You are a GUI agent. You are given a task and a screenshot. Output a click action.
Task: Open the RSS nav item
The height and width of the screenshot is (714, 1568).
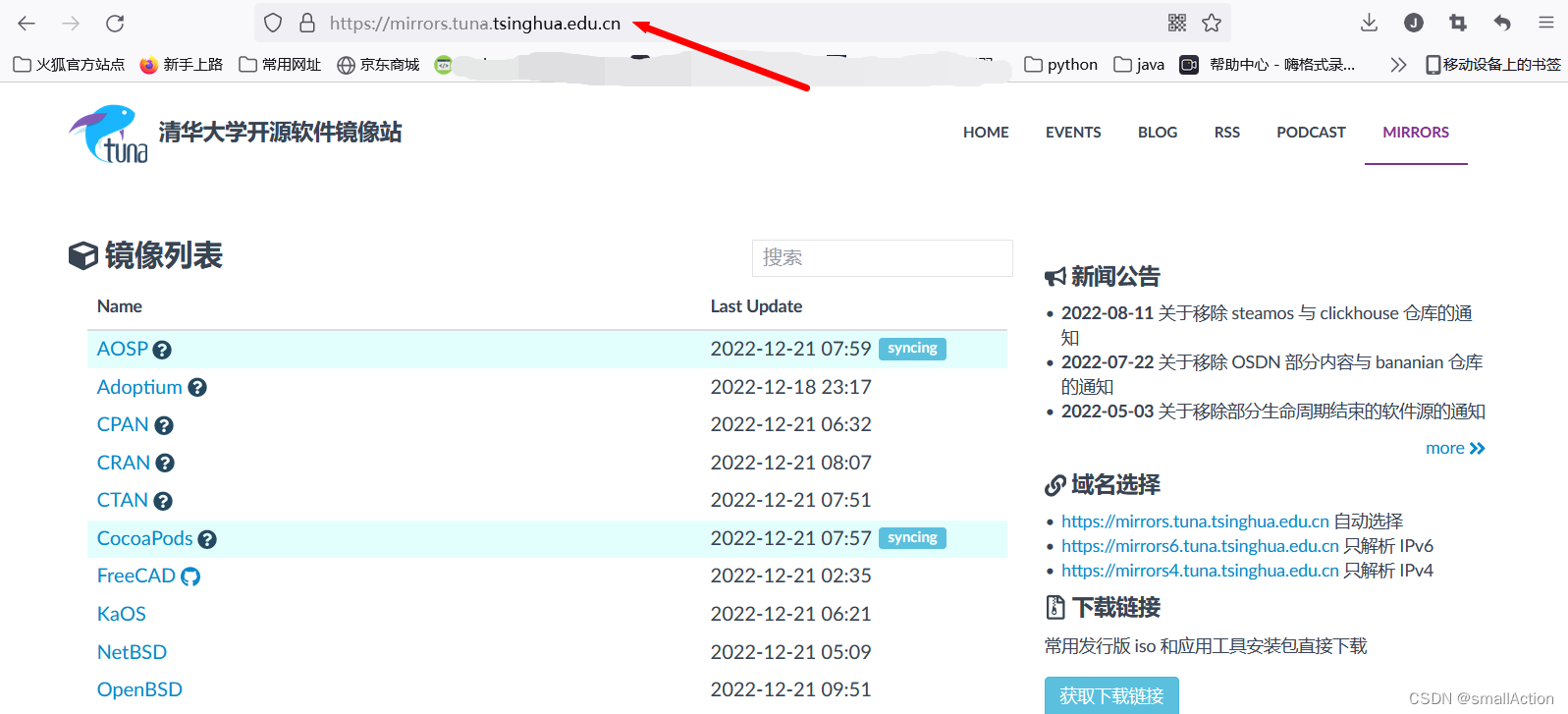click(1227, 133)
